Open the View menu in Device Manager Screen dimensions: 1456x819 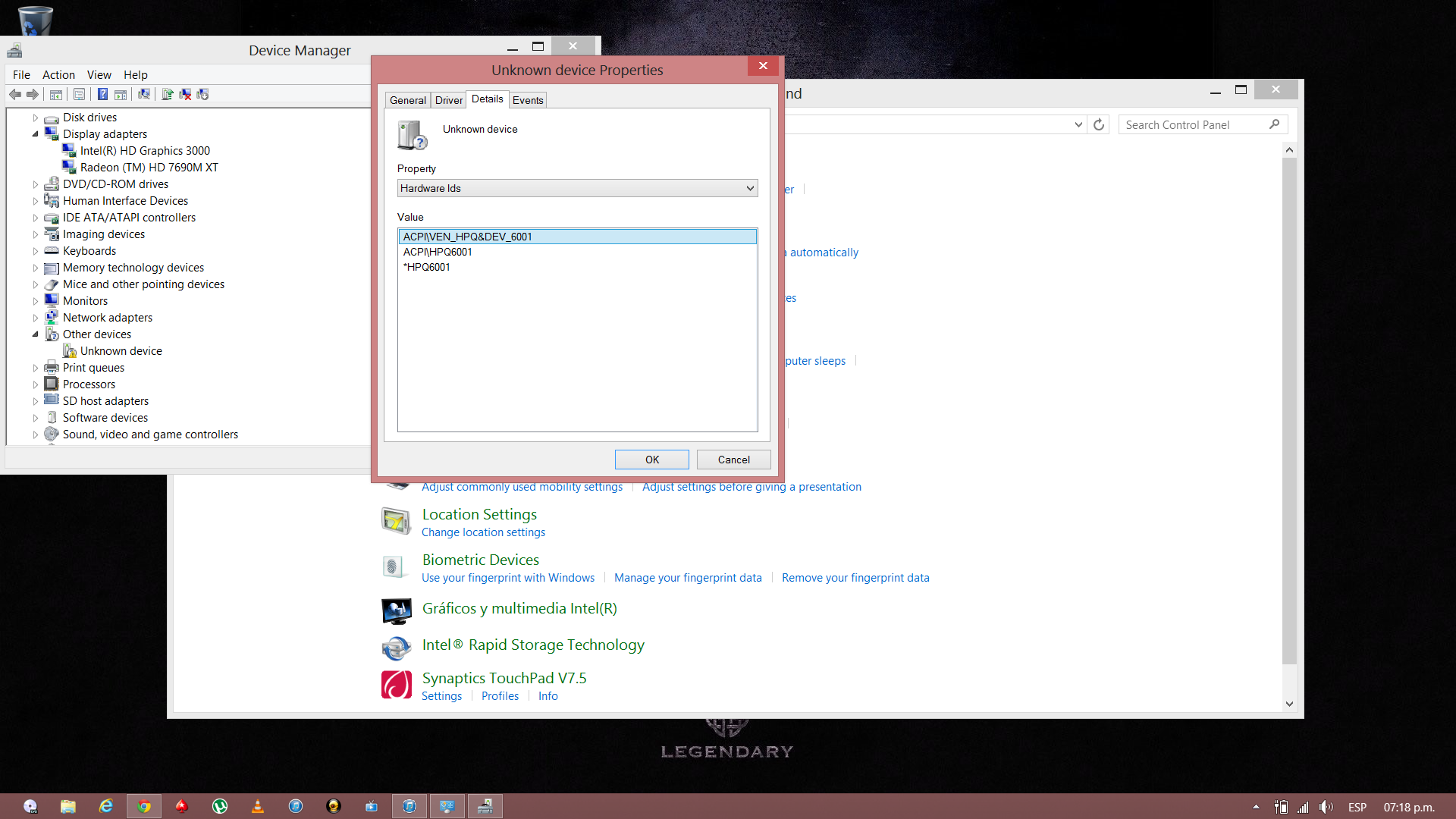click(x=99, y=74)
